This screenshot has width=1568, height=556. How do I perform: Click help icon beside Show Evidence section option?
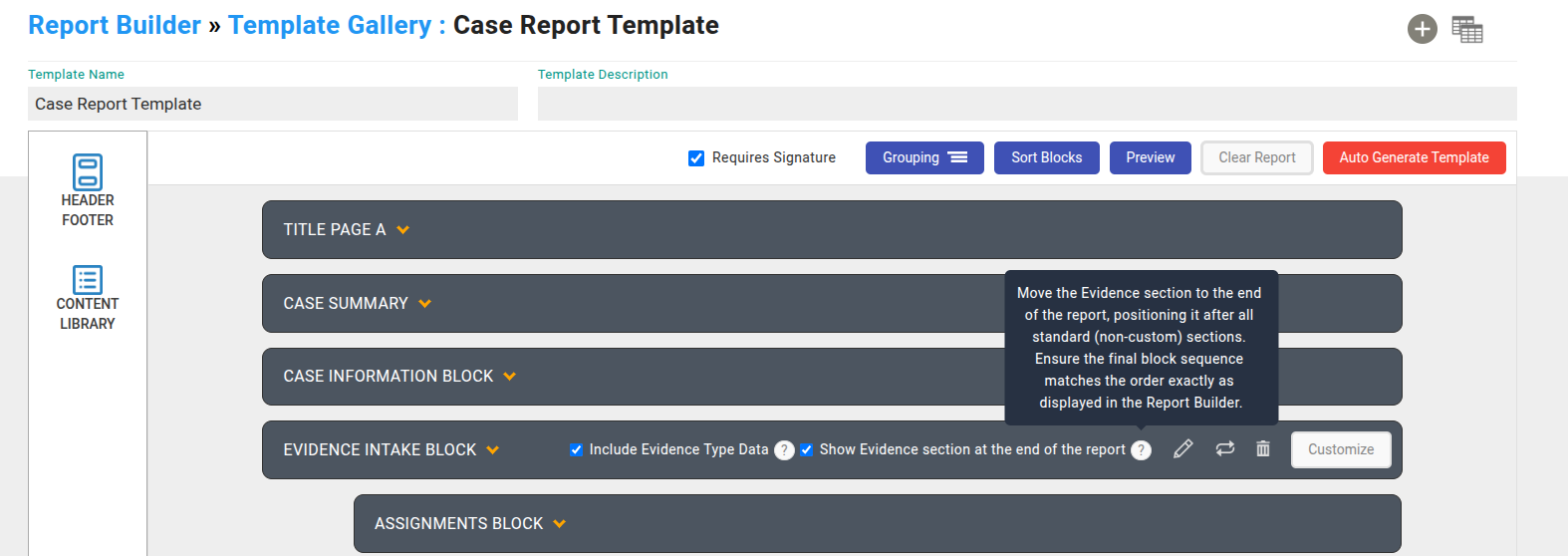pos(1141,450)
